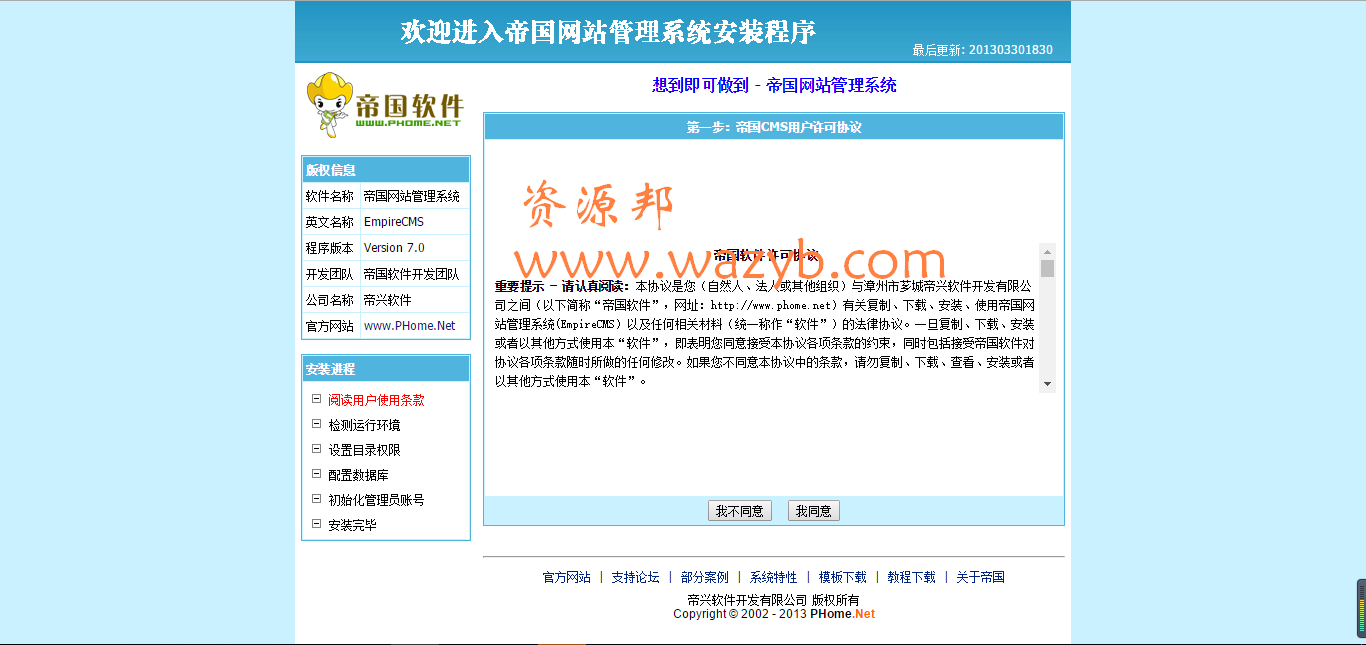Click the 版权信息 panel header
This screenshot has width=1366, height=645.
click(386, 170)
